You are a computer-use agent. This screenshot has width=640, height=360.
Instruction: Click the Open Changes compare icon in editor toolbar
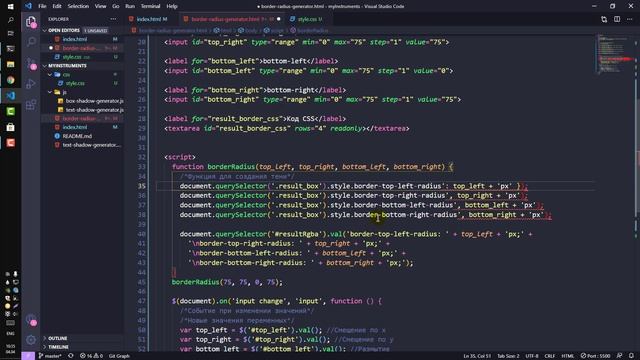(x=604, y=19)
